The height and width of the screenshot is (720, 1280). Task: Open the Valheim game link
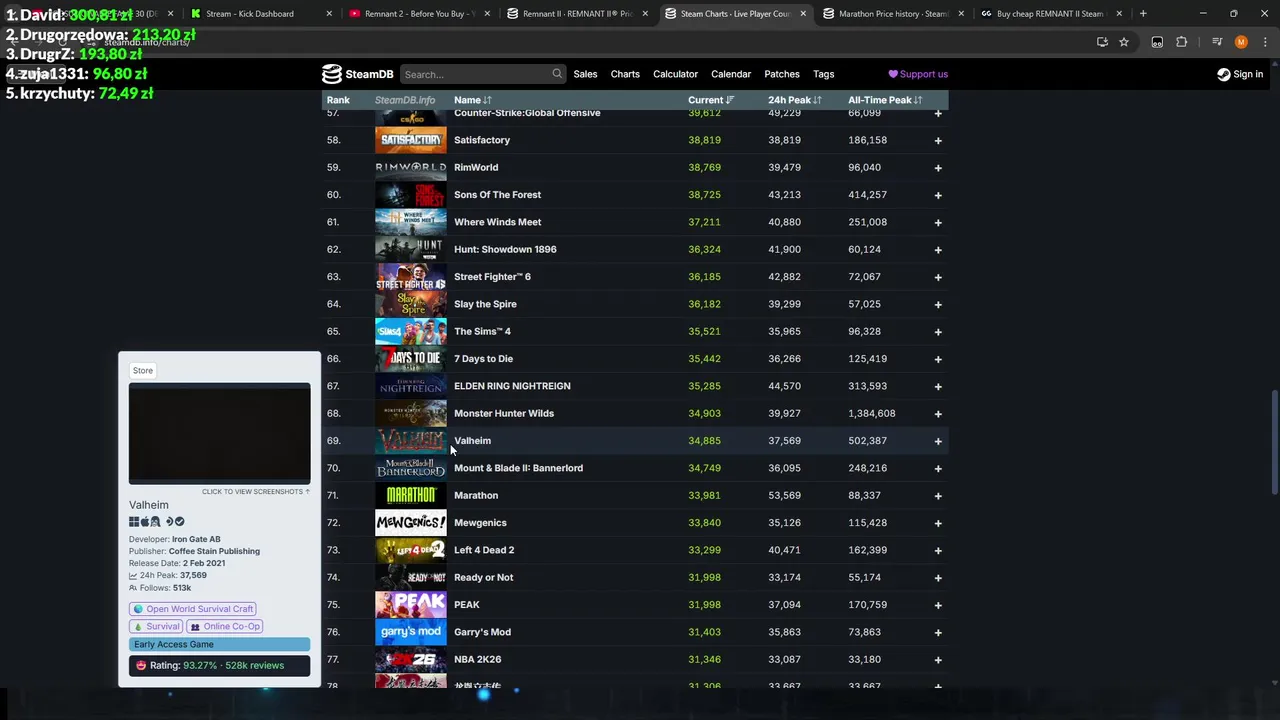[472, 441]
